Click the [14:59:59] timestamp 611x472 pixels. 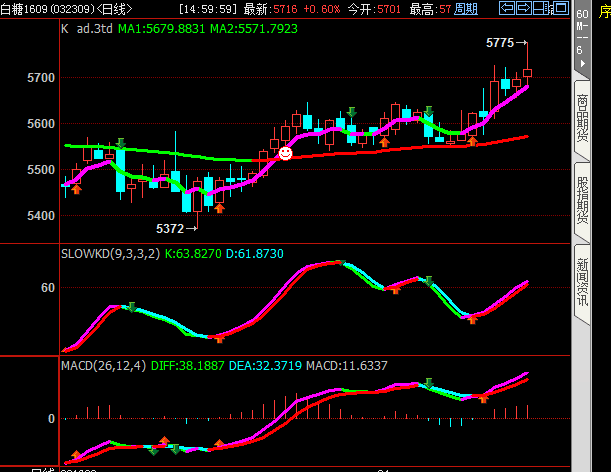coord(207,9)
